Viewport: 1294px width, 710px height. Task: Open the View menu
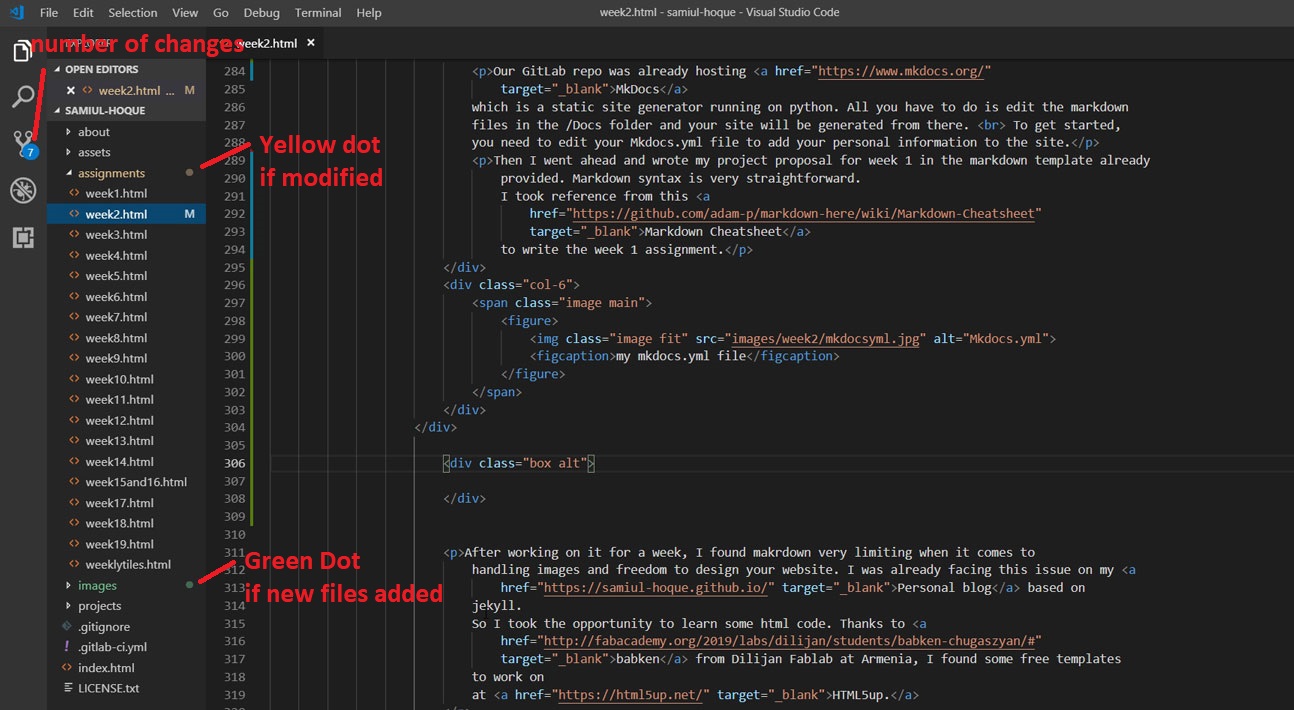pyautogui.click(x=185, y=13)
